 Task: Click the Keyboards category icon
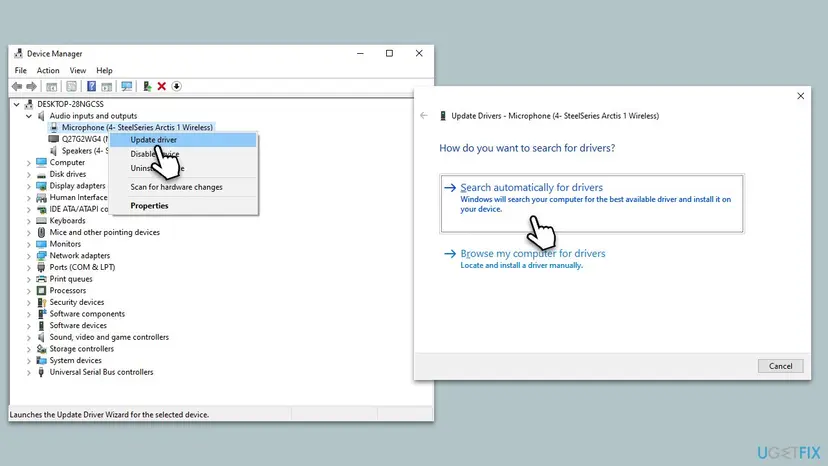coord(41,221)
